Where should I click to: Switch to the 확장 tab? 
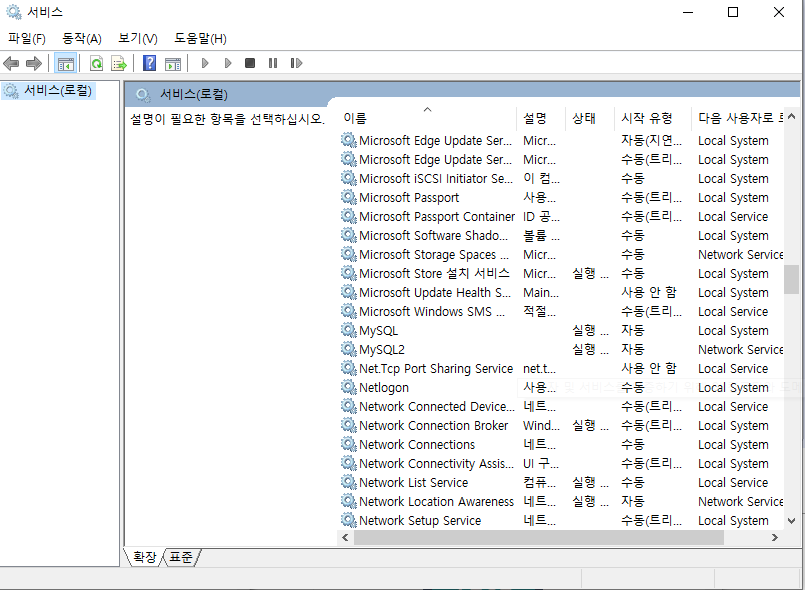pyautogui.click(x=144, y=557)
